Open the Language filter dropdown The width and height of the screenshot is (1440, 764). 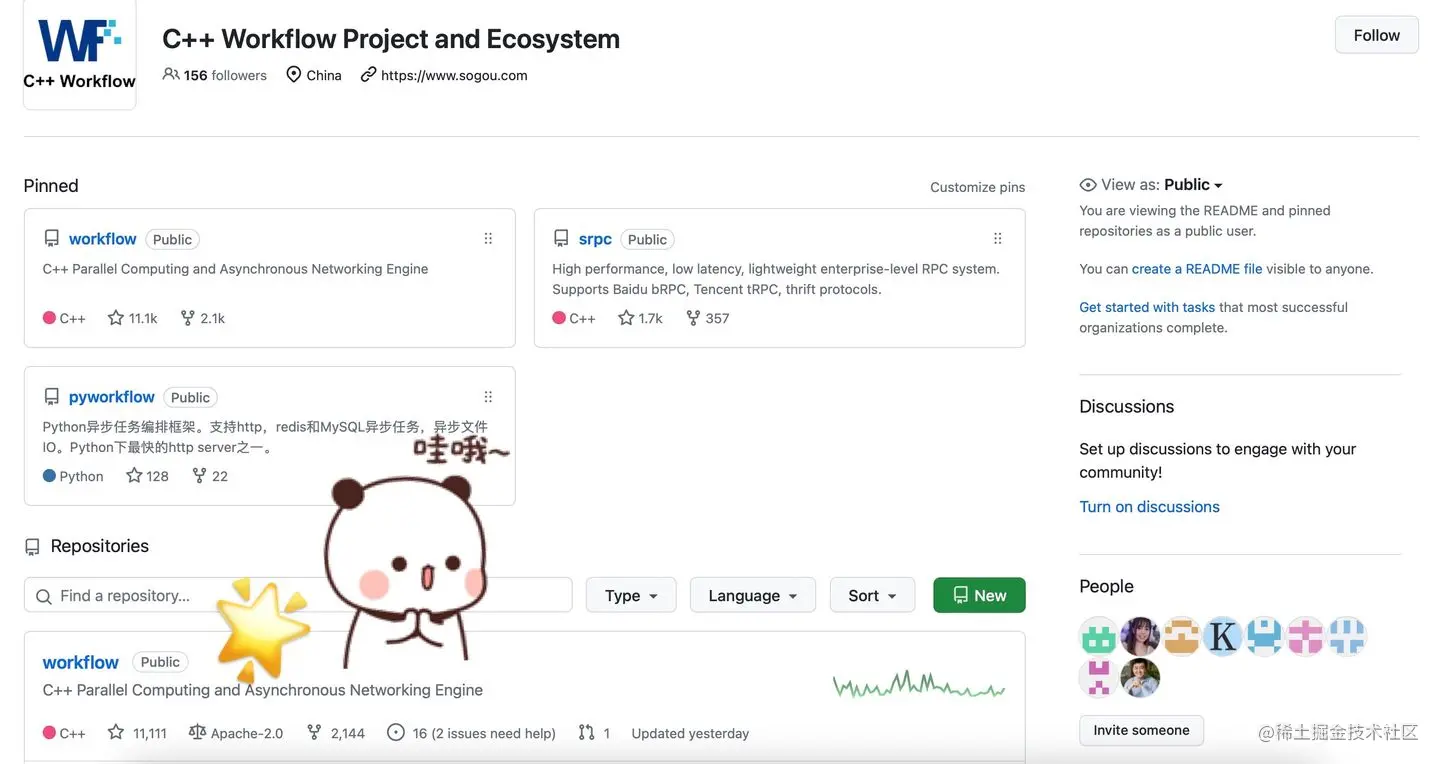click(753, 595)
